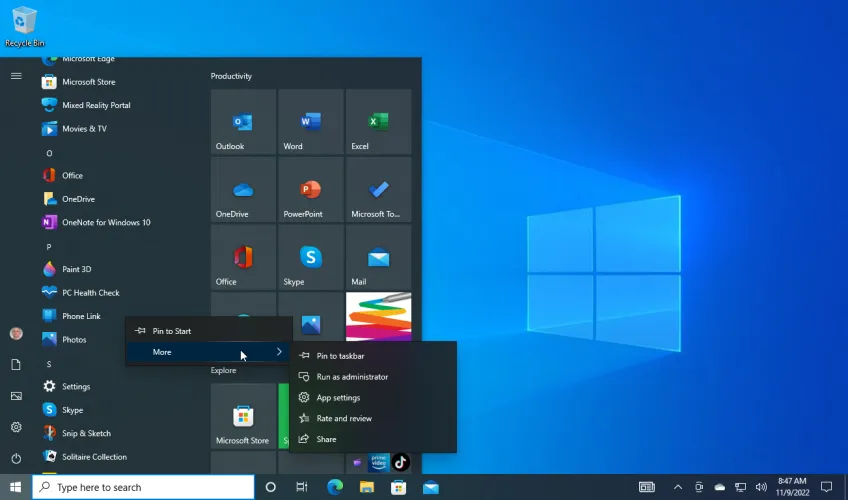Select Run as administrator
Screen dimensions: 848x500
tap(352, 377)
